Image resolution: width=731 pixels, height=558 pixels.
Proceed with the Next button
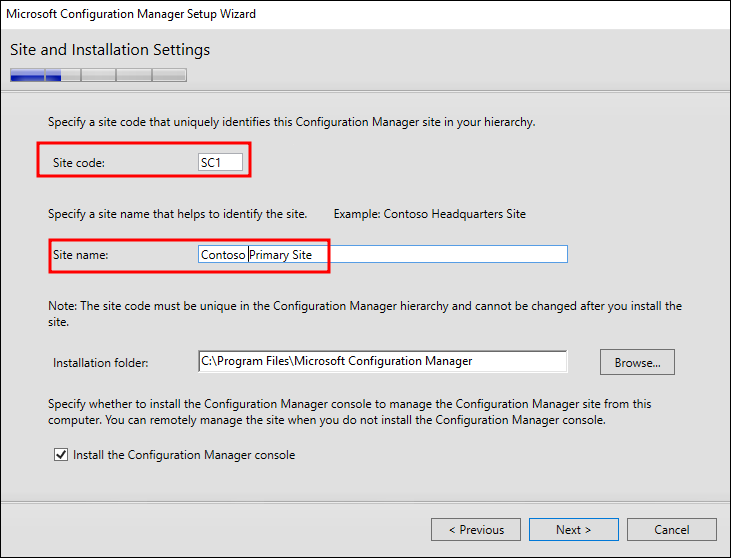pyautogui.click(x=573, y=529)
